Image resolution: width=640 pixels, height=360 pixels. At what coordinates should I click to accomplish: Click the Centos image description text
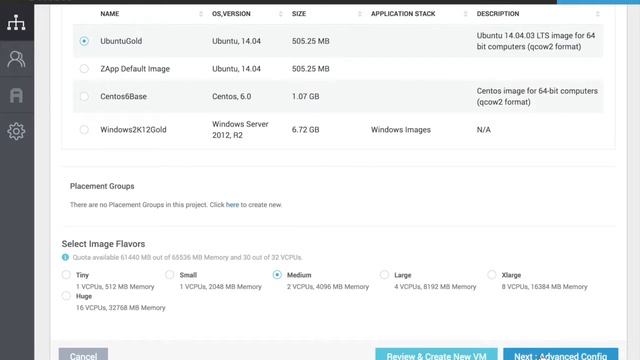point(537,96)
